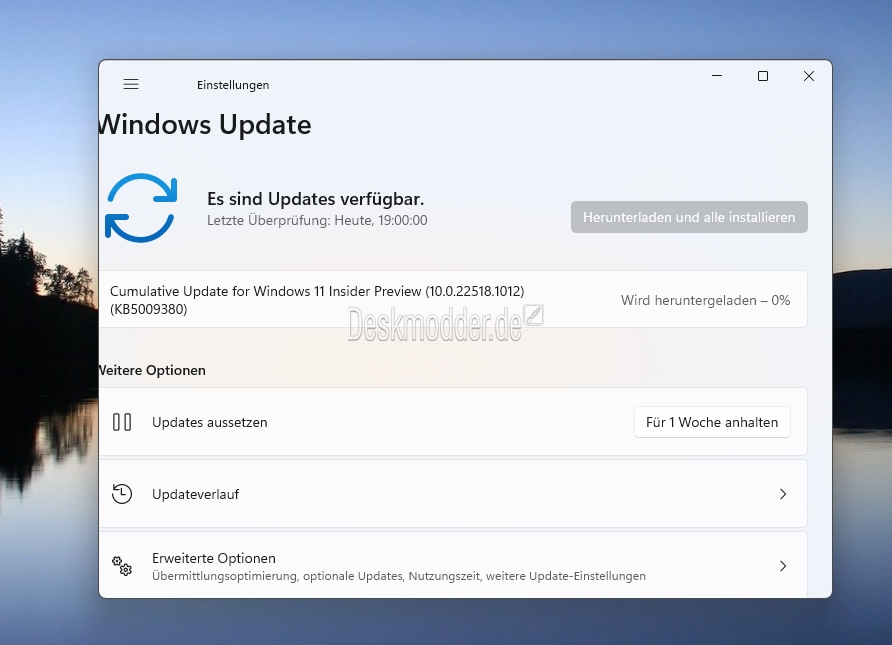Open the hamburger navigation menu

(131, 85)
